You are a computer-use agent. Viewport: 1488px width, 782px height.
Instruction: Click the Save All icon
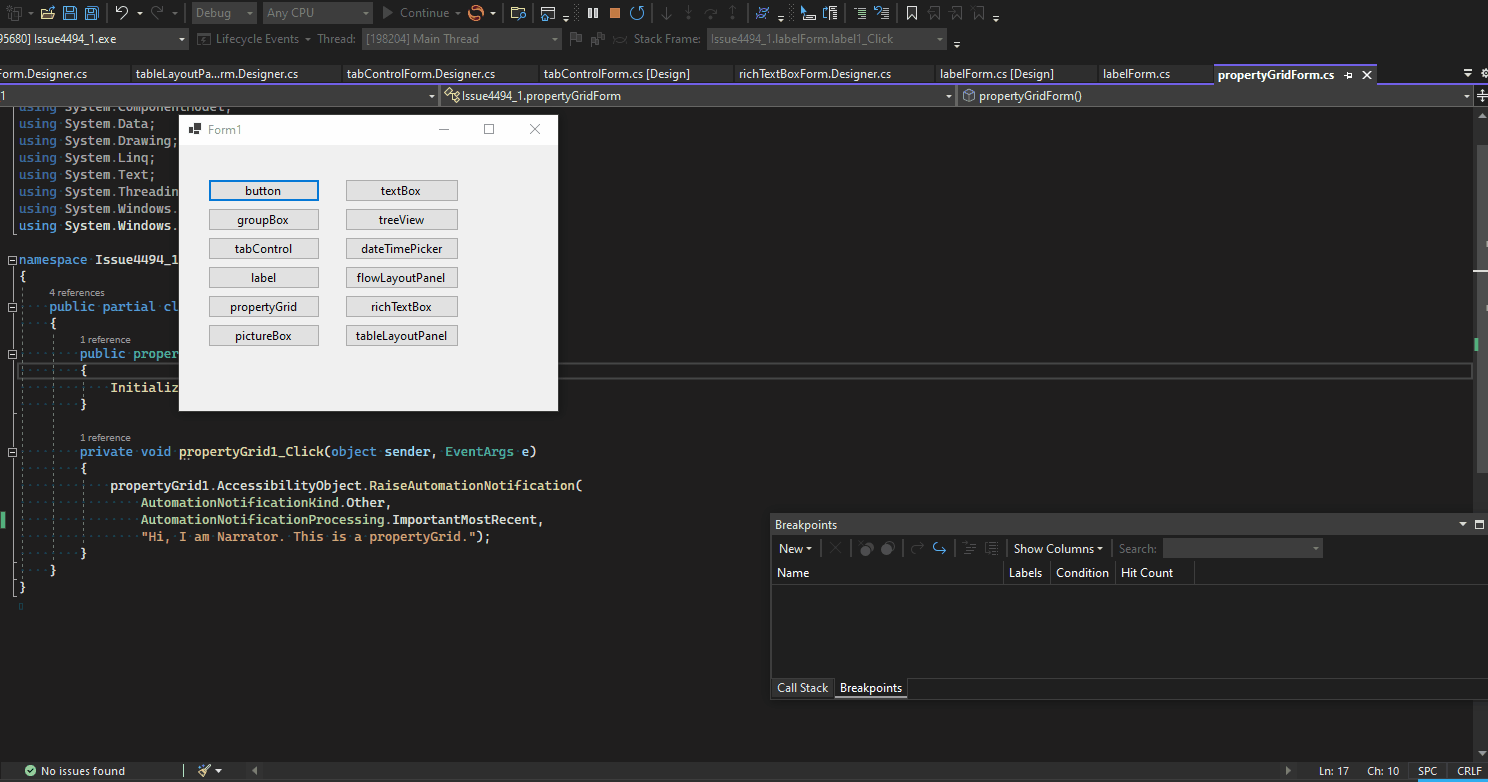click(92, 13)
